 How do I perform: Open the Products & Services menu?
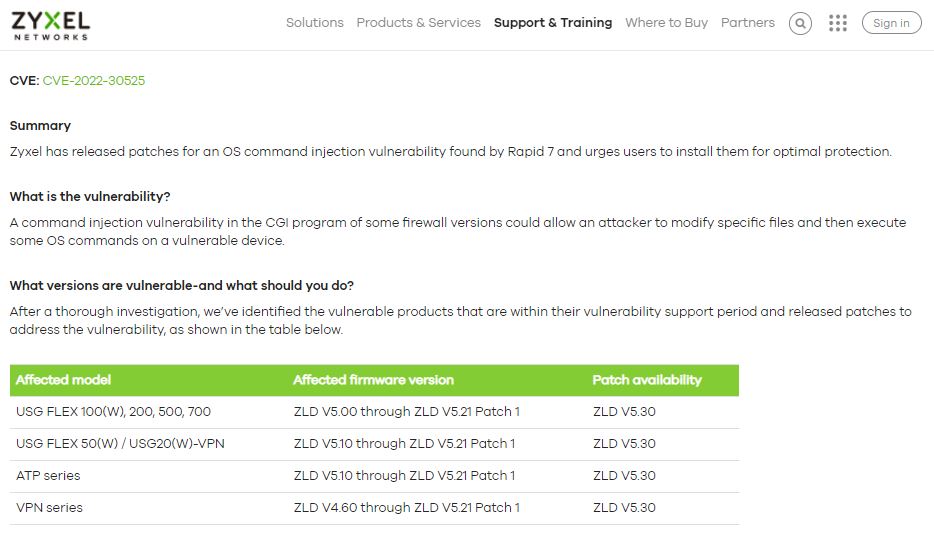418,23
